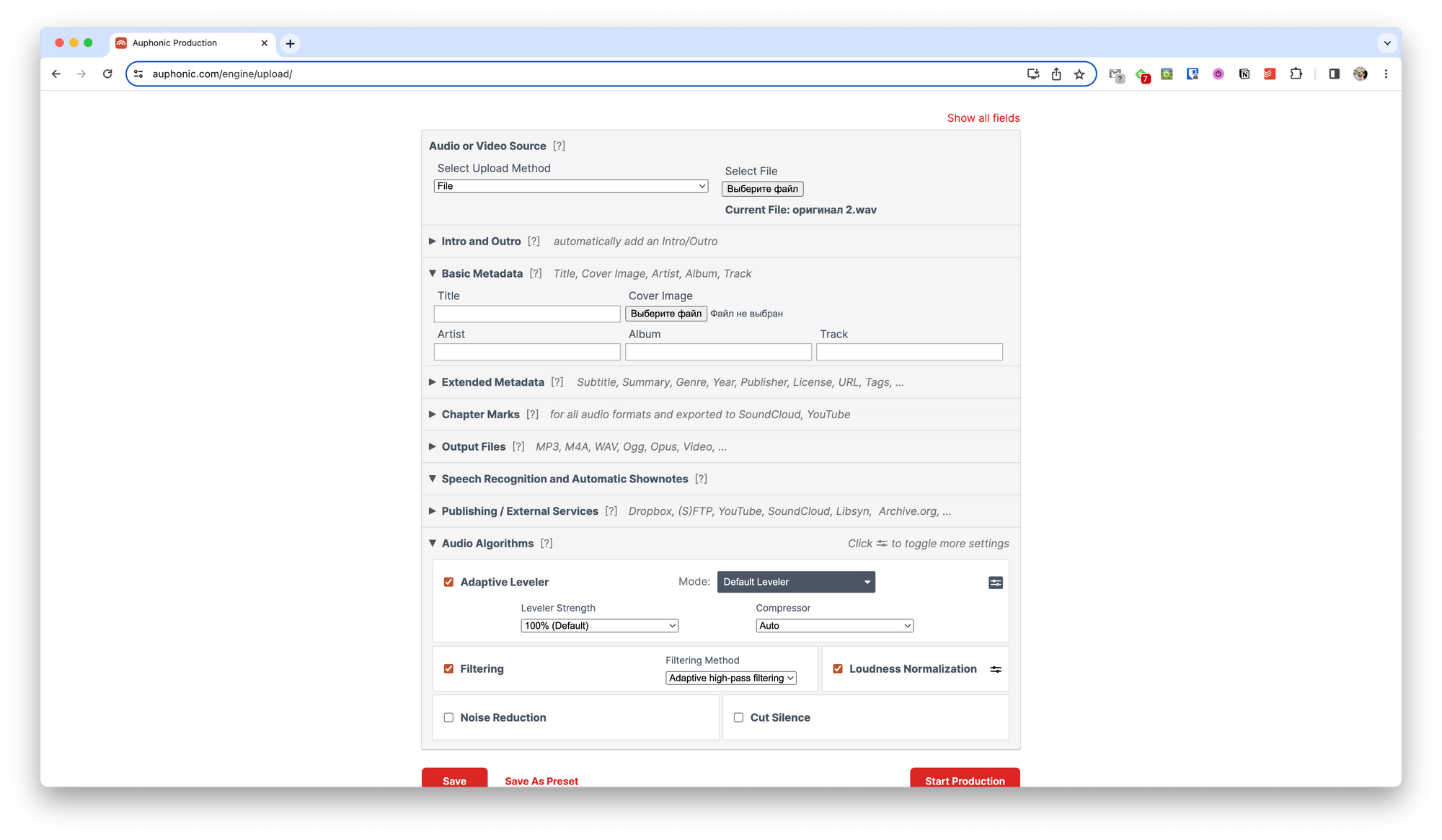The width and height of the screenshot is (1442, 840).
Task: Open the Filtering Method dropdown
Action: click(730, 678)
